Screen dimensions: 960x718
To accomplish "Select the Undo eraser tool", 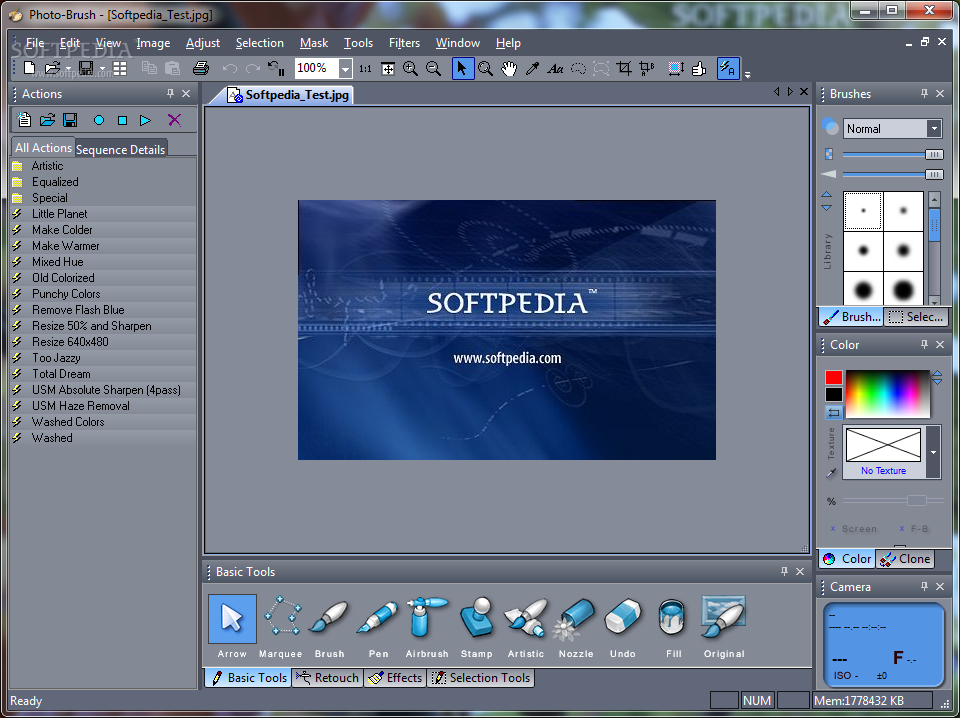I will click(623, 627).
